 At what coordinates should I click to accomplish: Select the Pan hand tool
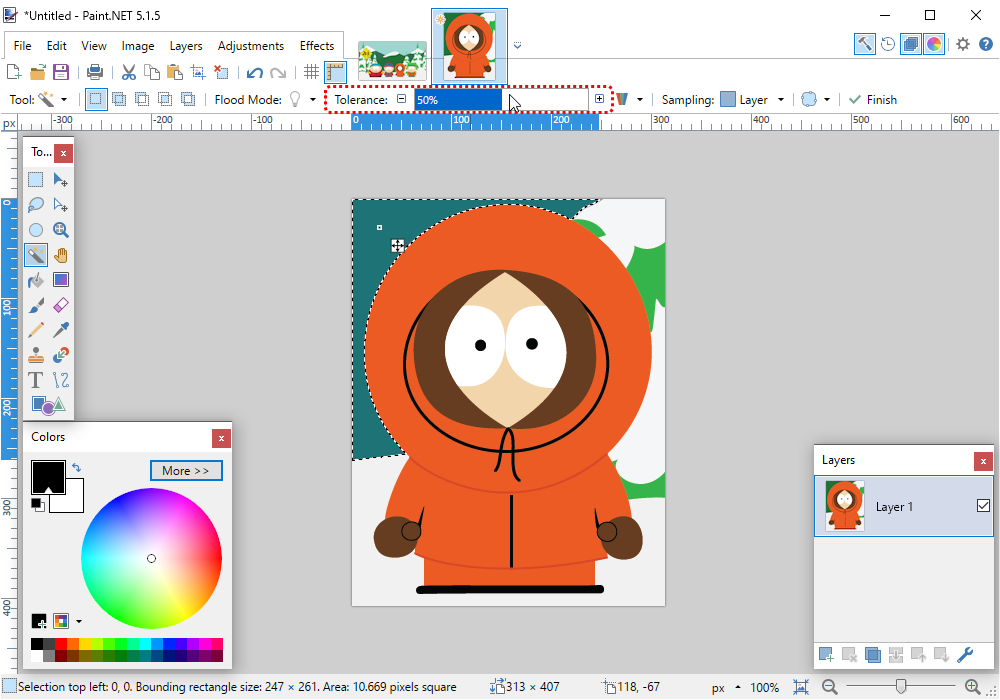point(61,255)
